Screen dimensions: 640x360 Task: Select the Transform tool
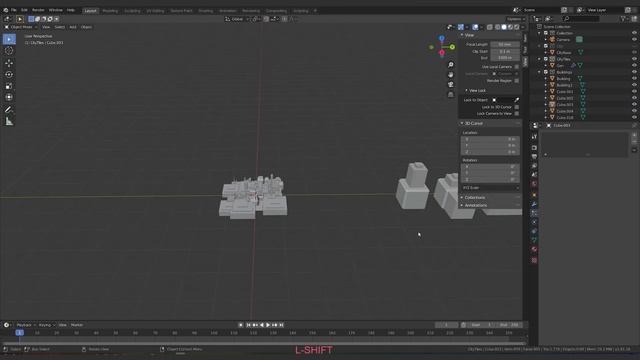point(9,97)
